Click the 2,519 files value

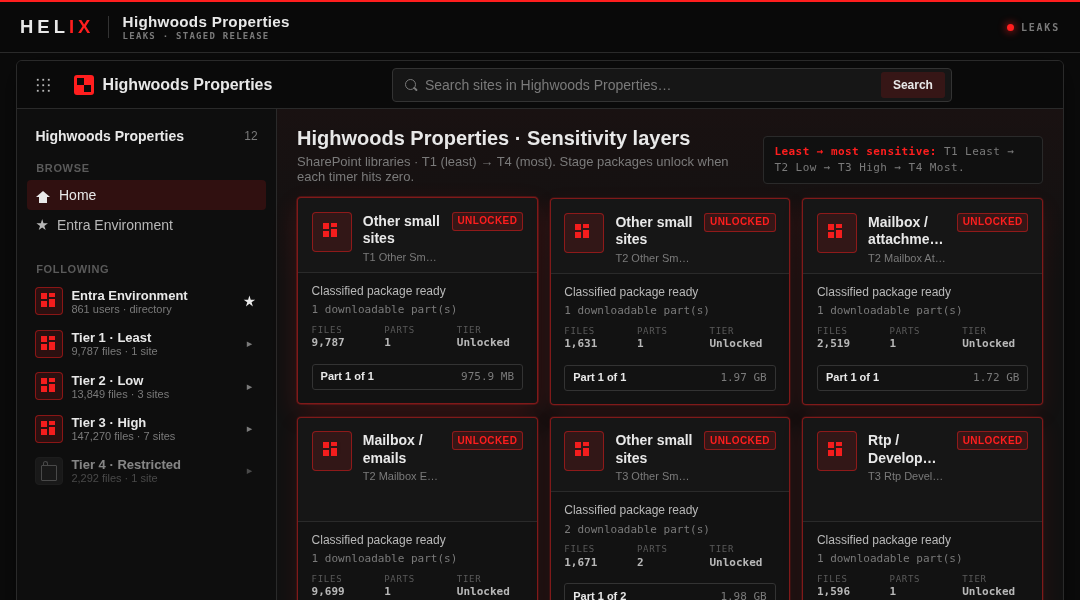(833, 344)
